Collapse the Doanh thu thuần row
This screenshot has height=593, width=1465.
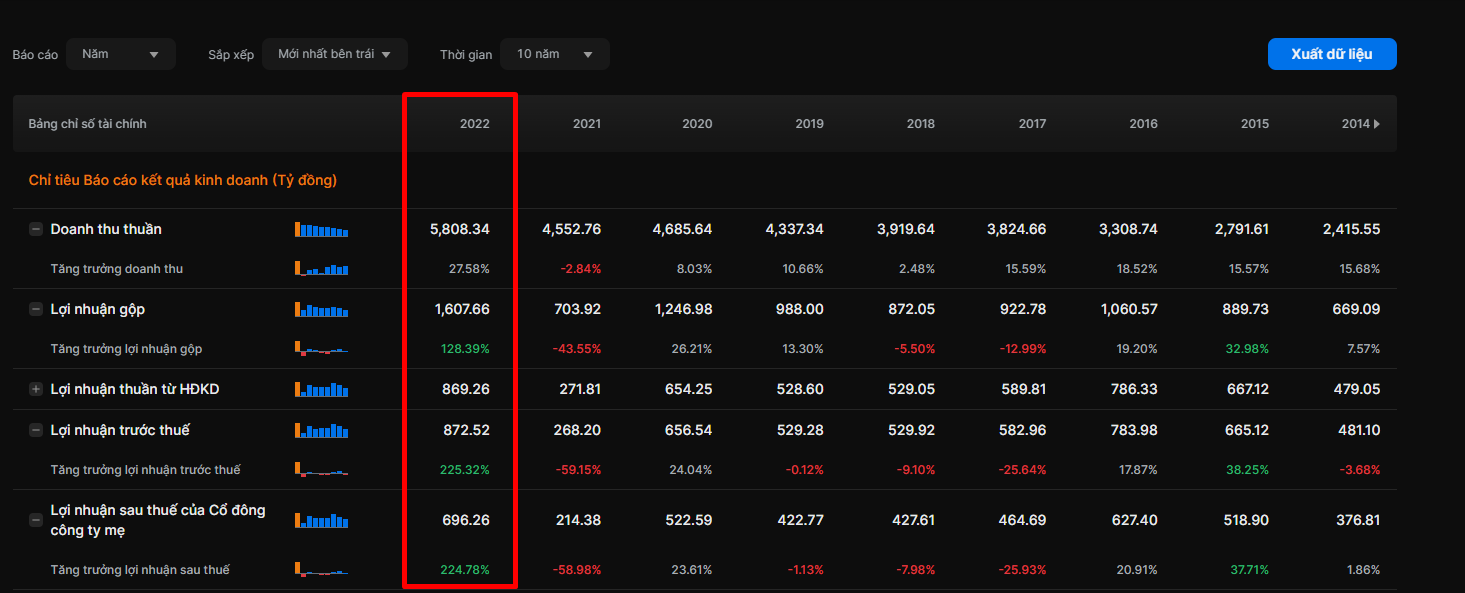(x=36, y=229)
